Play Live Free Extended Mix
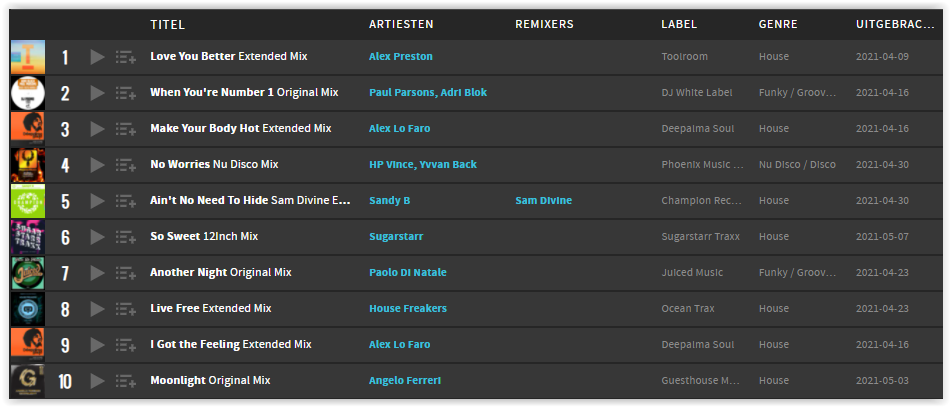 [97, 309]
